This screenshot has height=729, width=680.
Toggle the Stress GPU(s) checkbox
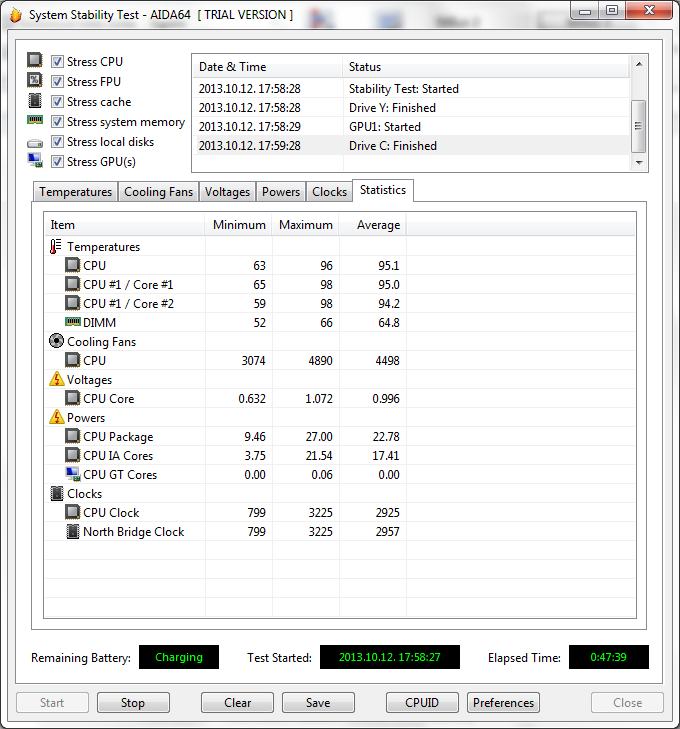57,161
